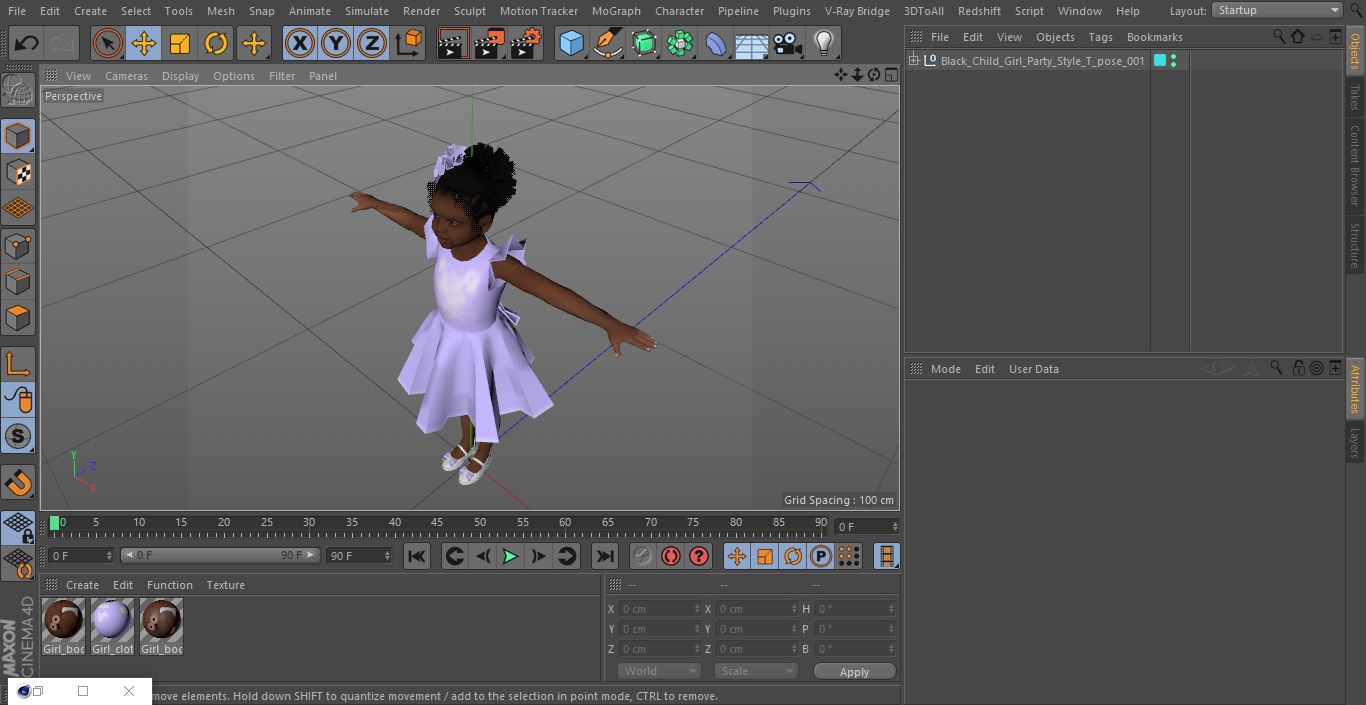This screenshot has height=705, width=1366.
Task: Open the Scale coordinate mode dropdown
Action: [x=756, y=671]
